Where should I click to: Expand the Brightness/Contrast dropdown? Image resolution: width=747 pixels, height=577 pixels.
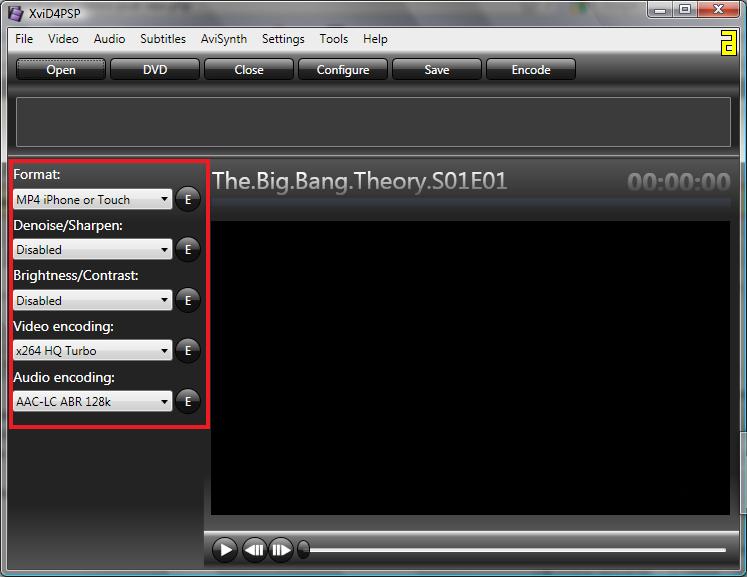point(92,300)
